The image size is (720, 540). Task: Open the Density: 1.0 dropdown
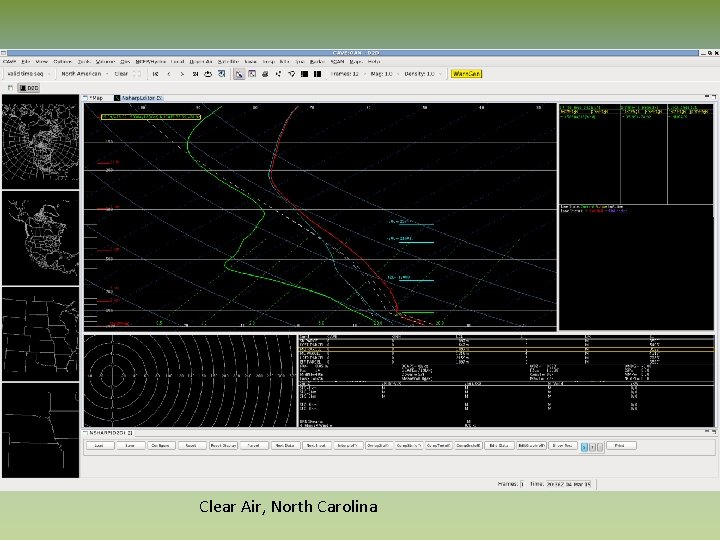(x=422, y=74)
